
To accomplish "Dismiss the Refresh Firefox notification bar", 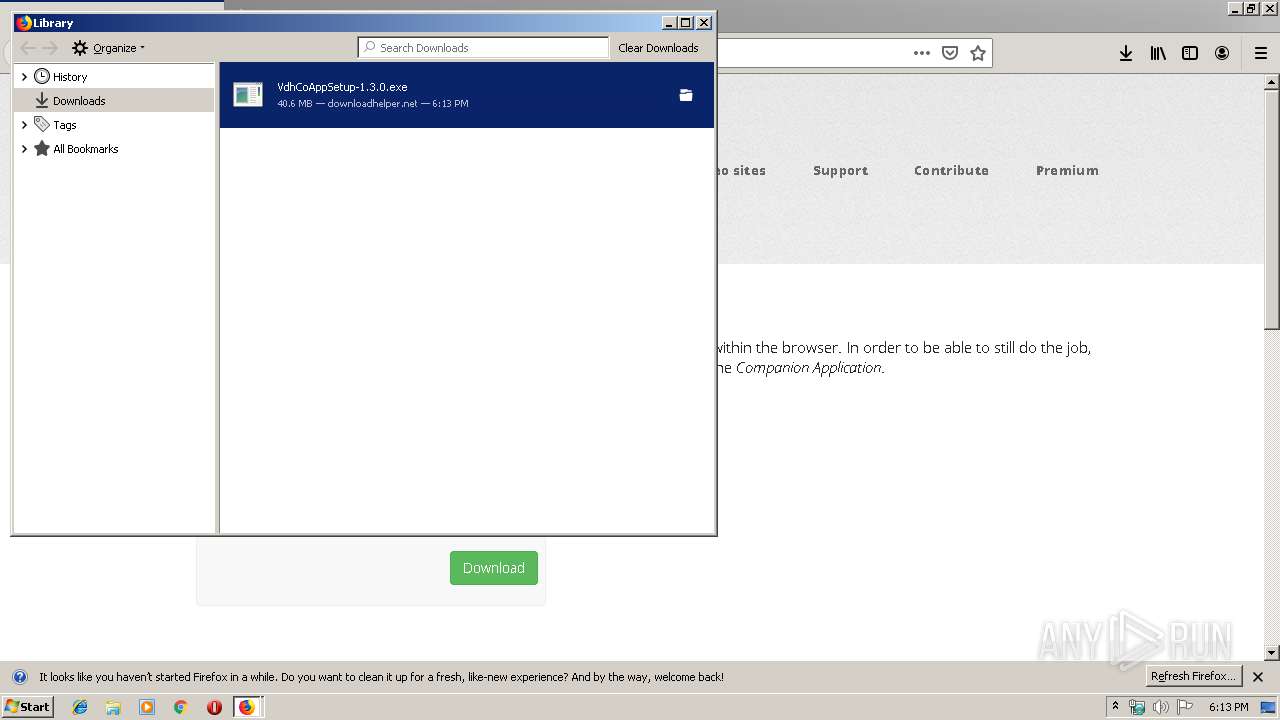I will [1258, 677].
